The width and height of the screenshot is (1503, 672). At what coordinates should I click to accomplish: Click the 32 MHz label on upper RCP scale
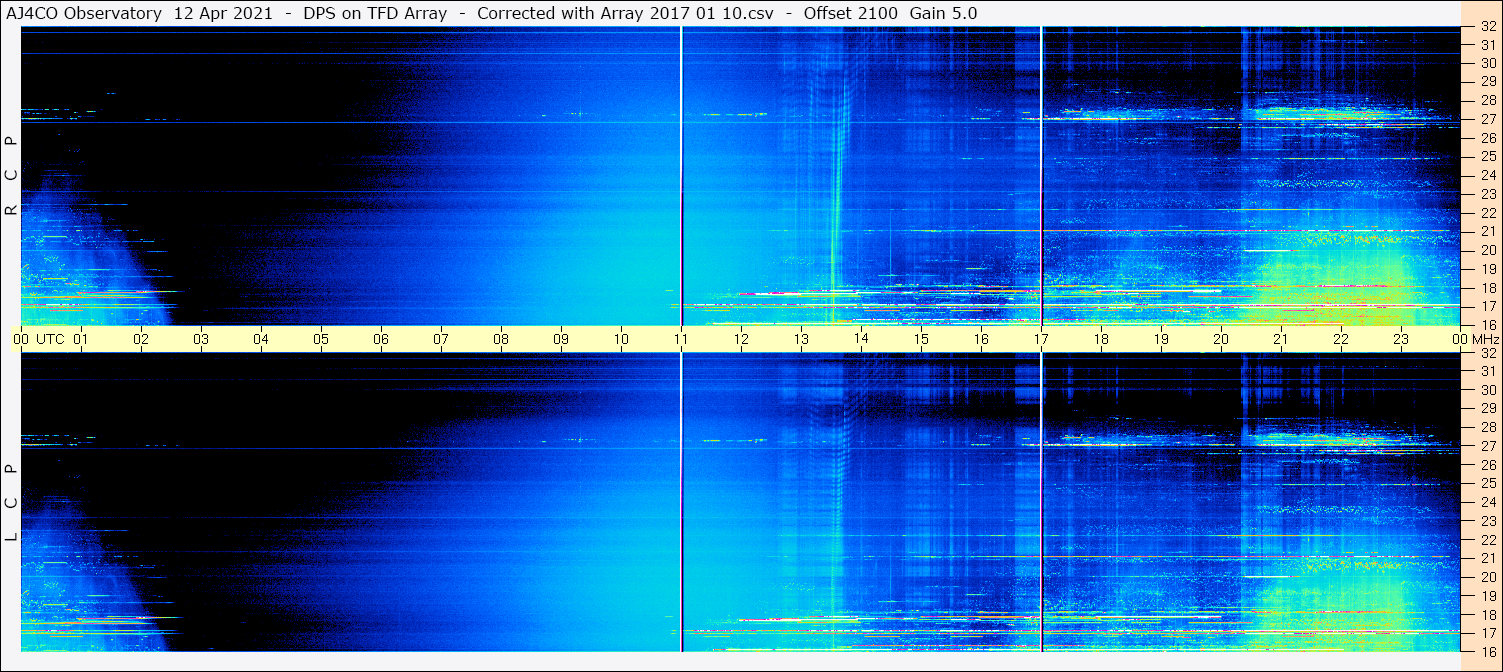point(1487,27)
